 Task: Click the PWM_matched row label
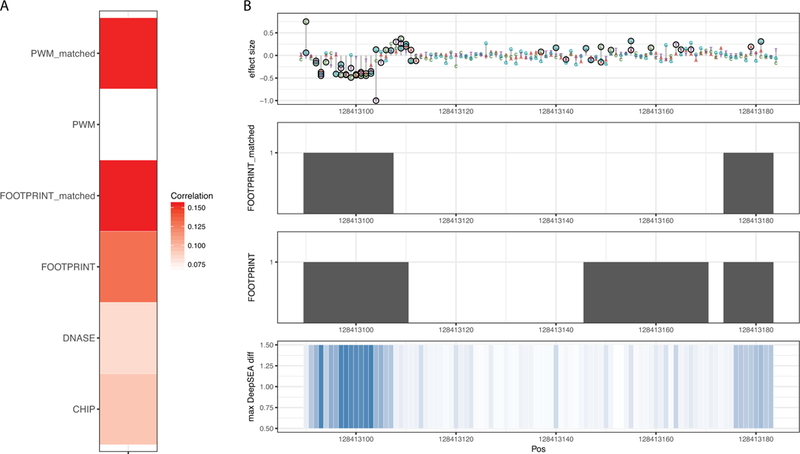click(63, 54)
